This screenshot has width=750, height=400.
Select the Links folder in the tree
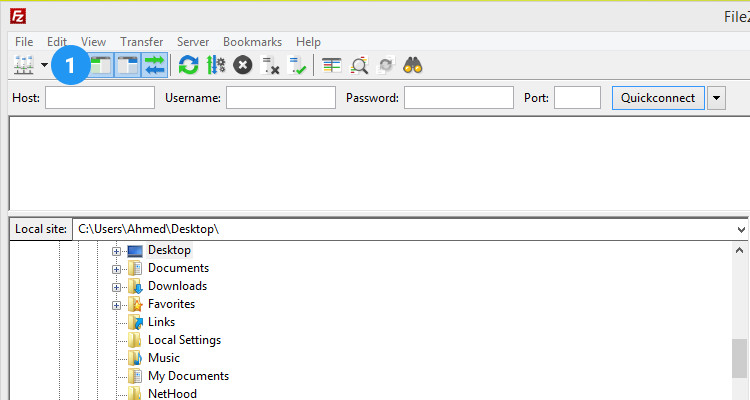tap(161, 322)
